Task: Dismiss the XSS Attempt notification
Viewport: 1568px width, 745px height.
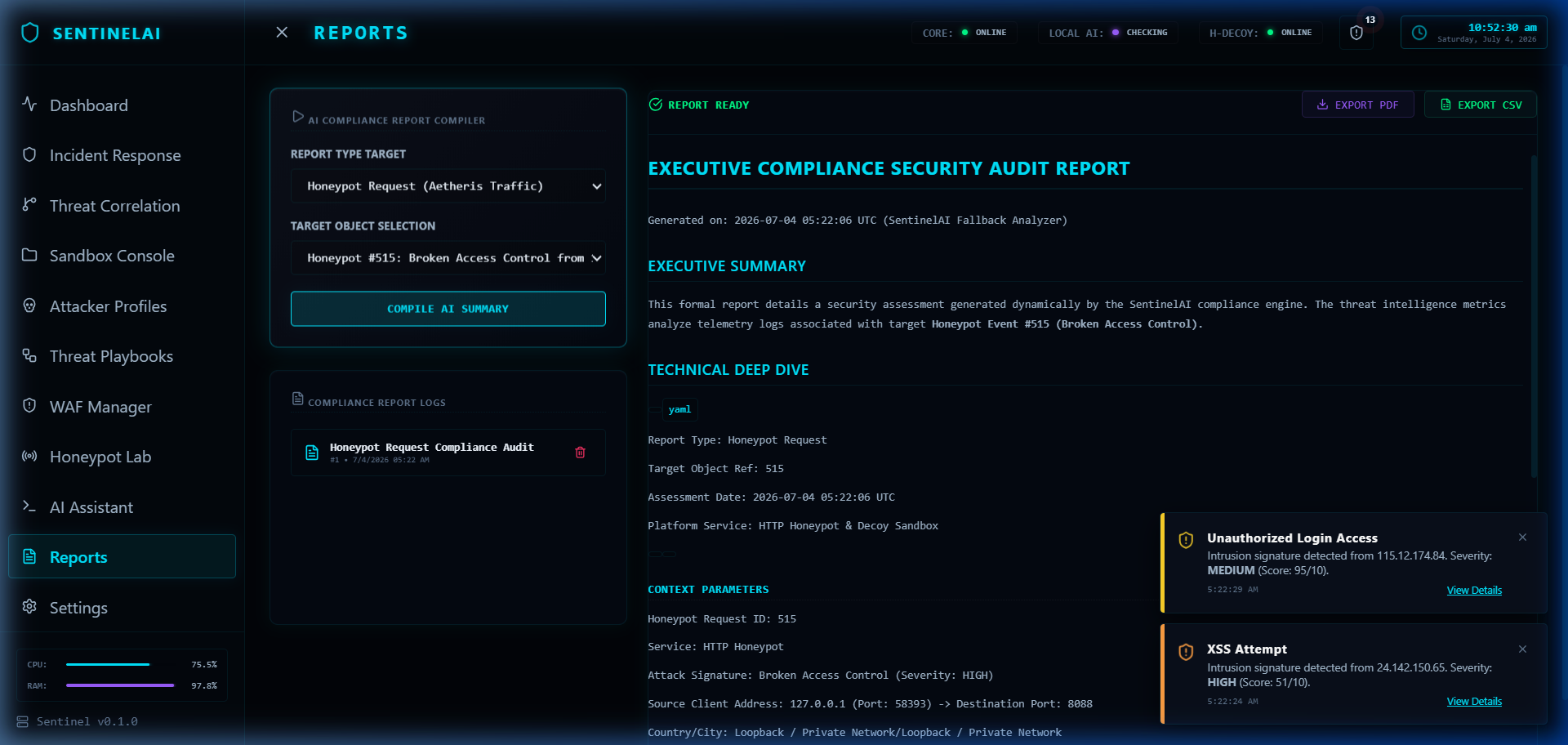Action: tap(1522, 649)
